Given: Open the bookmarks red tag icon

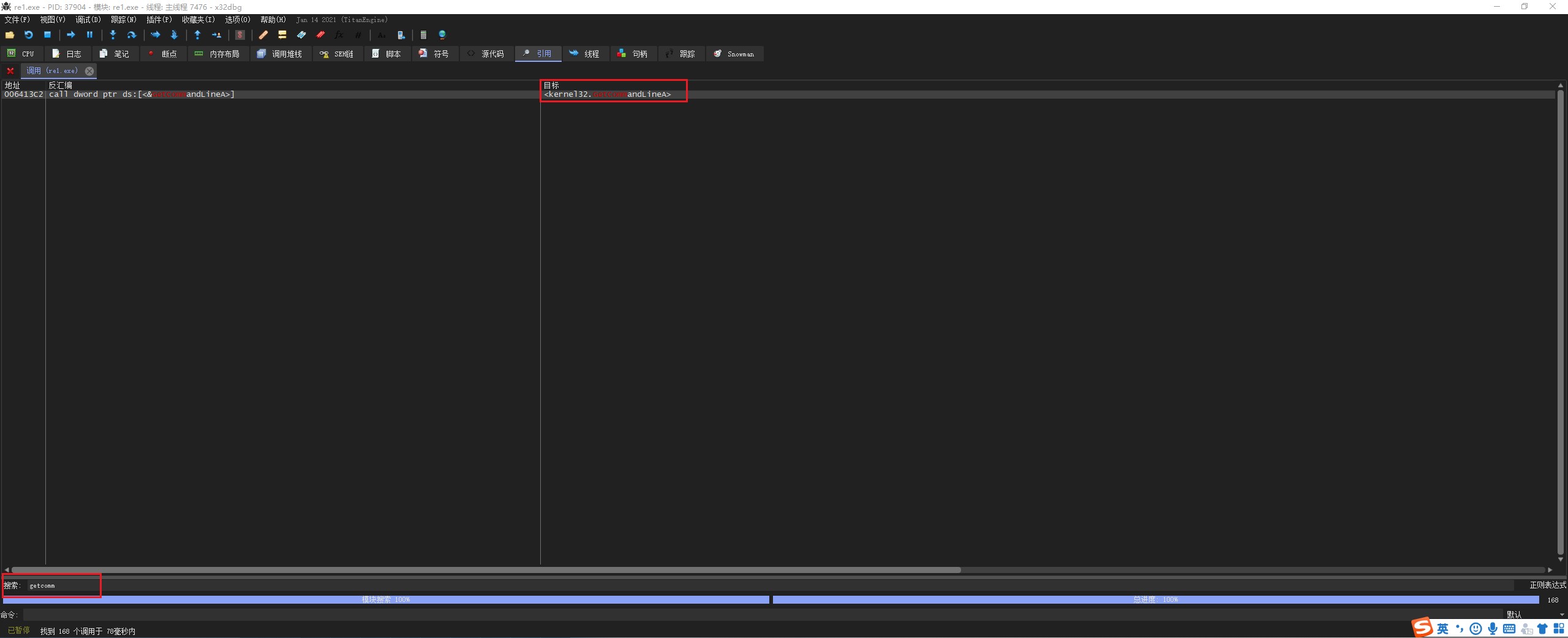Looking at the screenshot, I should click(320, 35).
